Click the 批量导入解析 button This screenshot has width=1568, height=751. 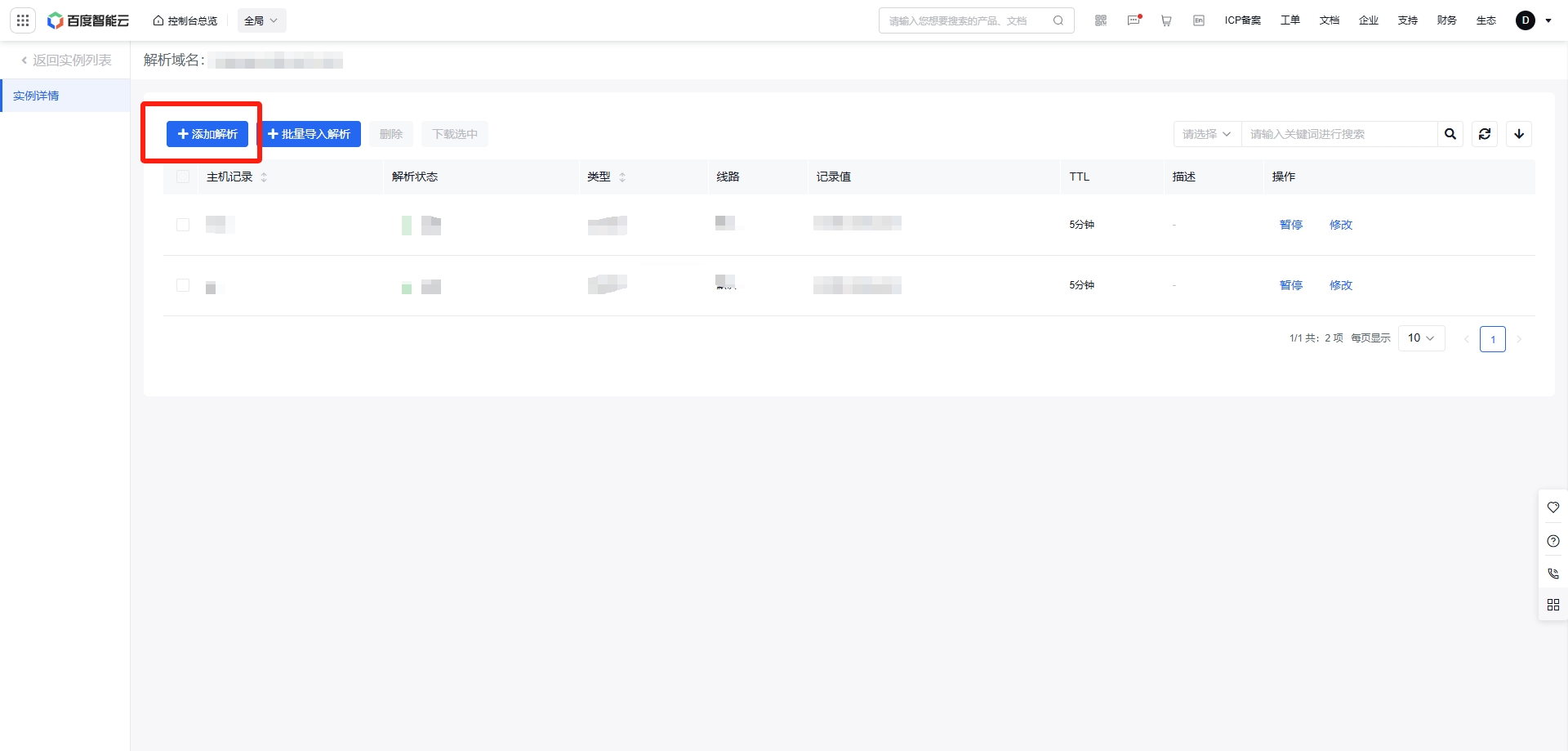coord(310,134)
